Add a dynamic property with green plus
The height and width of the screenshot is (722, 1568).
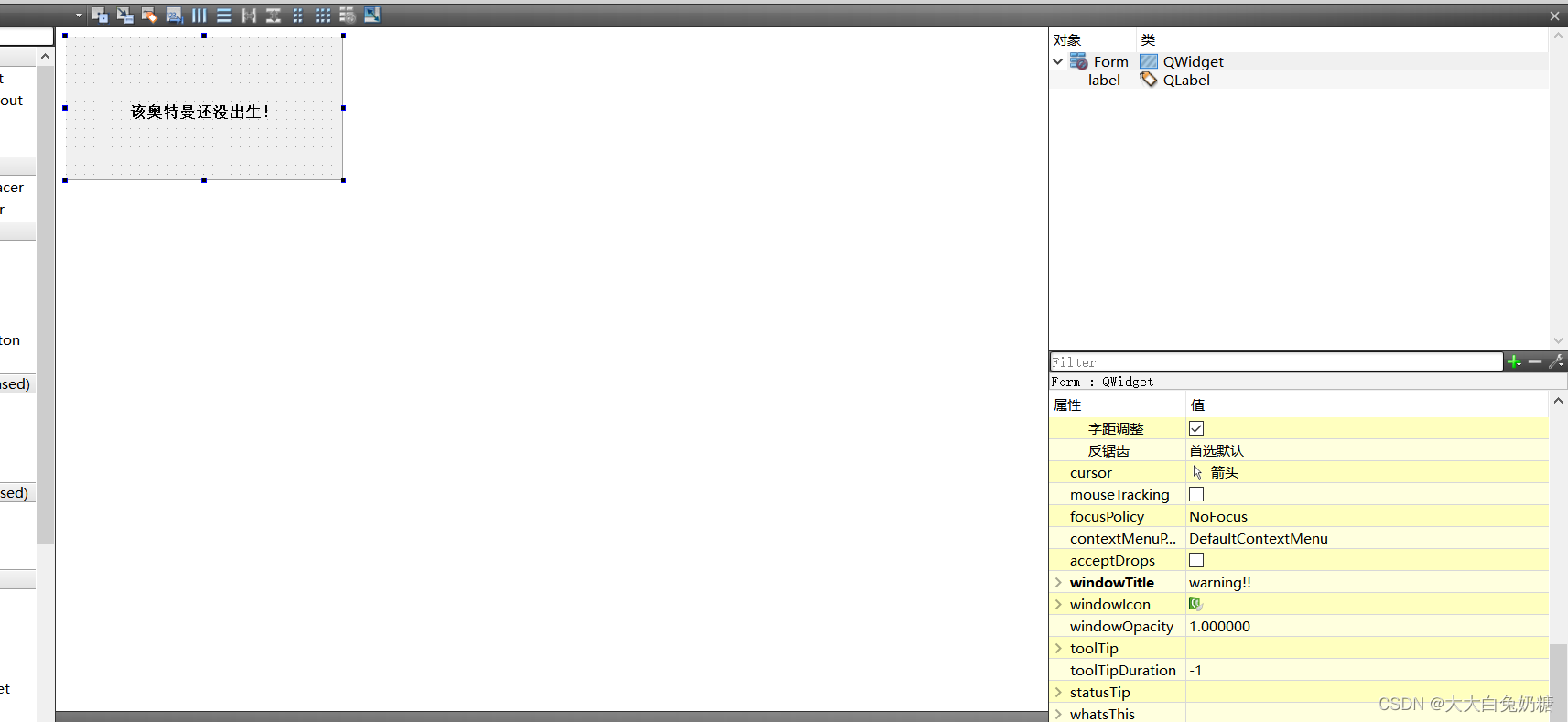(x=1514, y=361)
